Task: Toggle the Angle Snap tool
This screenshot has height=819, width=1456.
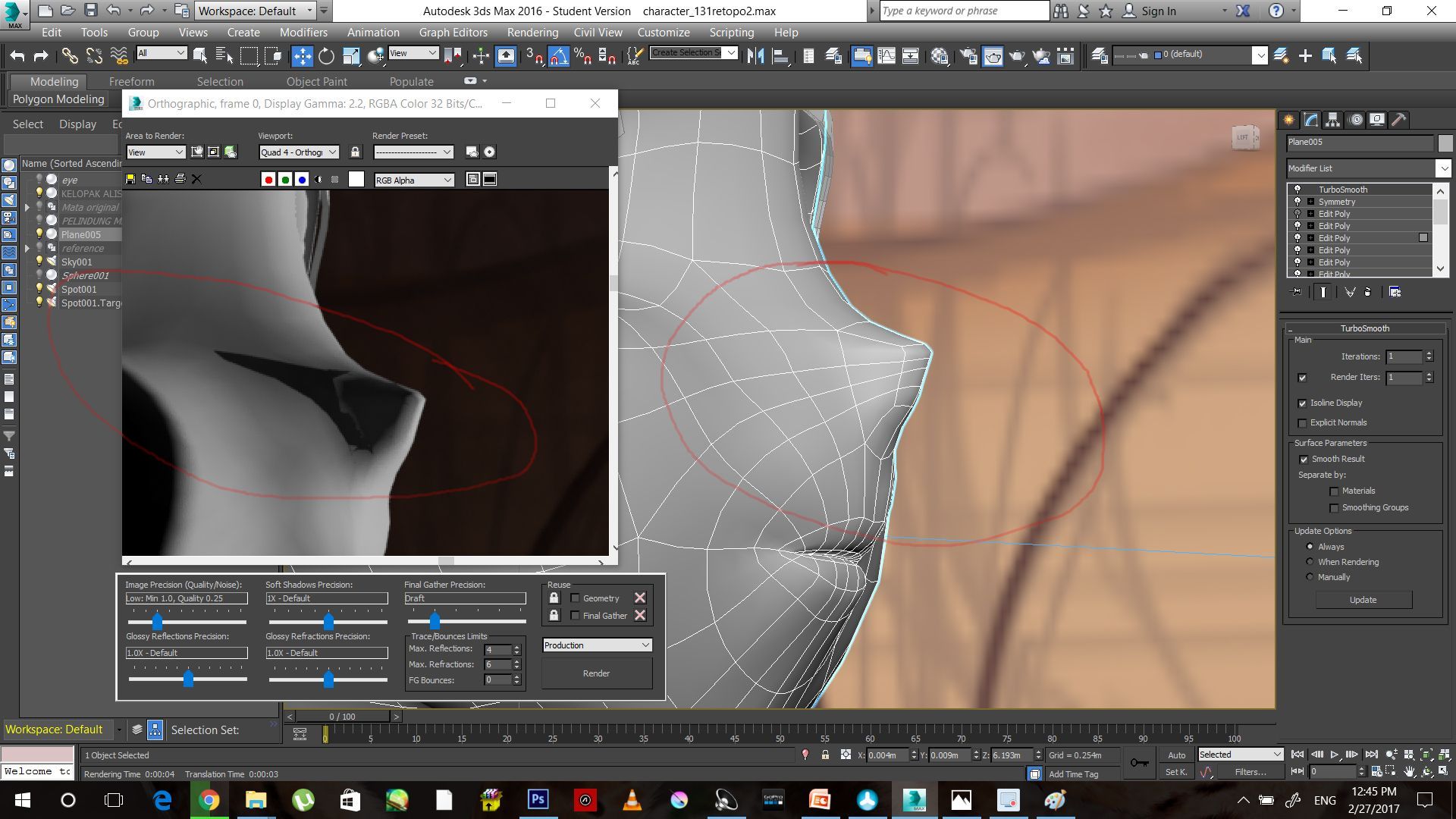Action: [558, 55]
